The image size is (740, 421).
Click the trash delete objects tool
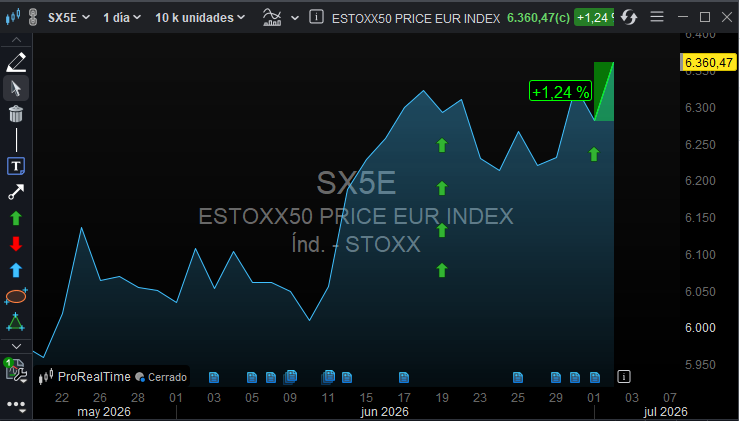pos(16,114)
